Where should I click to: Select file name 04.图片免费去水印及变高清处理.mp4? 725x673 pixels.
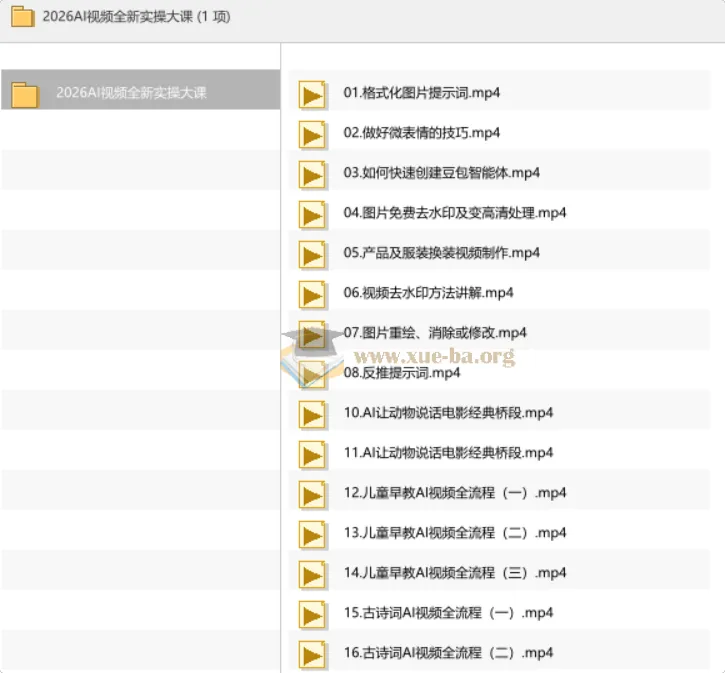[x=455, y=213]
